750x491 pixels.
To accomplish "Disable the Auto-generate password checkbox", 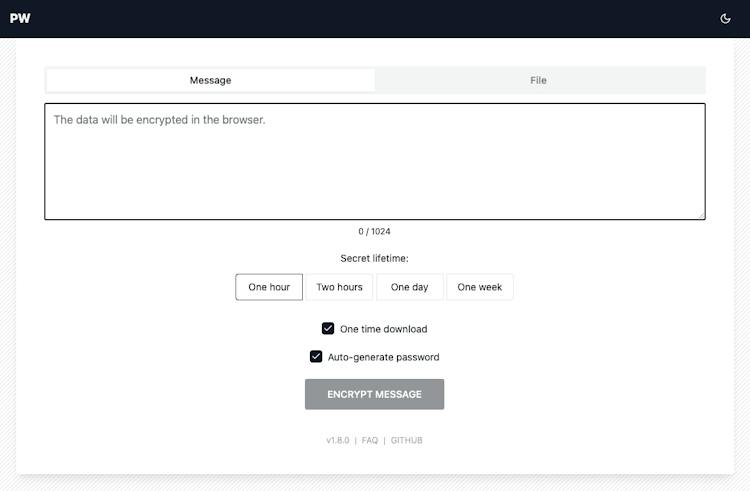I will (316, 357).
